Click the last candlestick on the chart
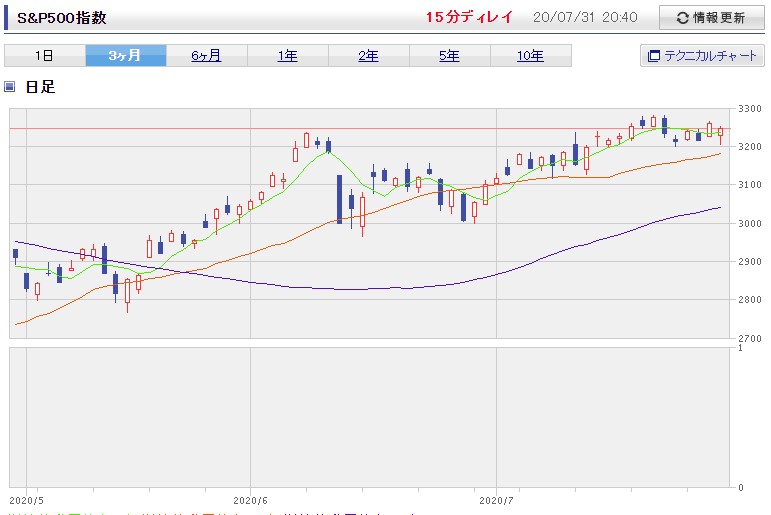Screen dimensions: 771x515 (x=721, y=133)
